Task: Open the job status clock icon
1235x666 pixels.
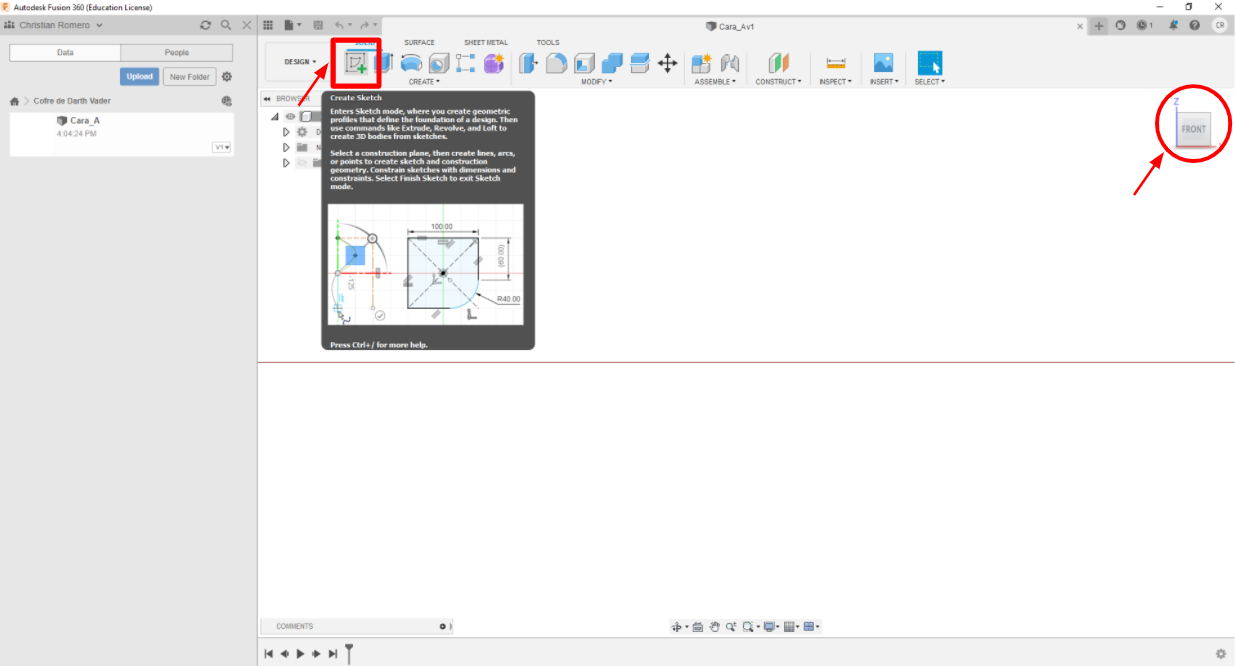Action: pyautogui.click(x=1144, y=26)
